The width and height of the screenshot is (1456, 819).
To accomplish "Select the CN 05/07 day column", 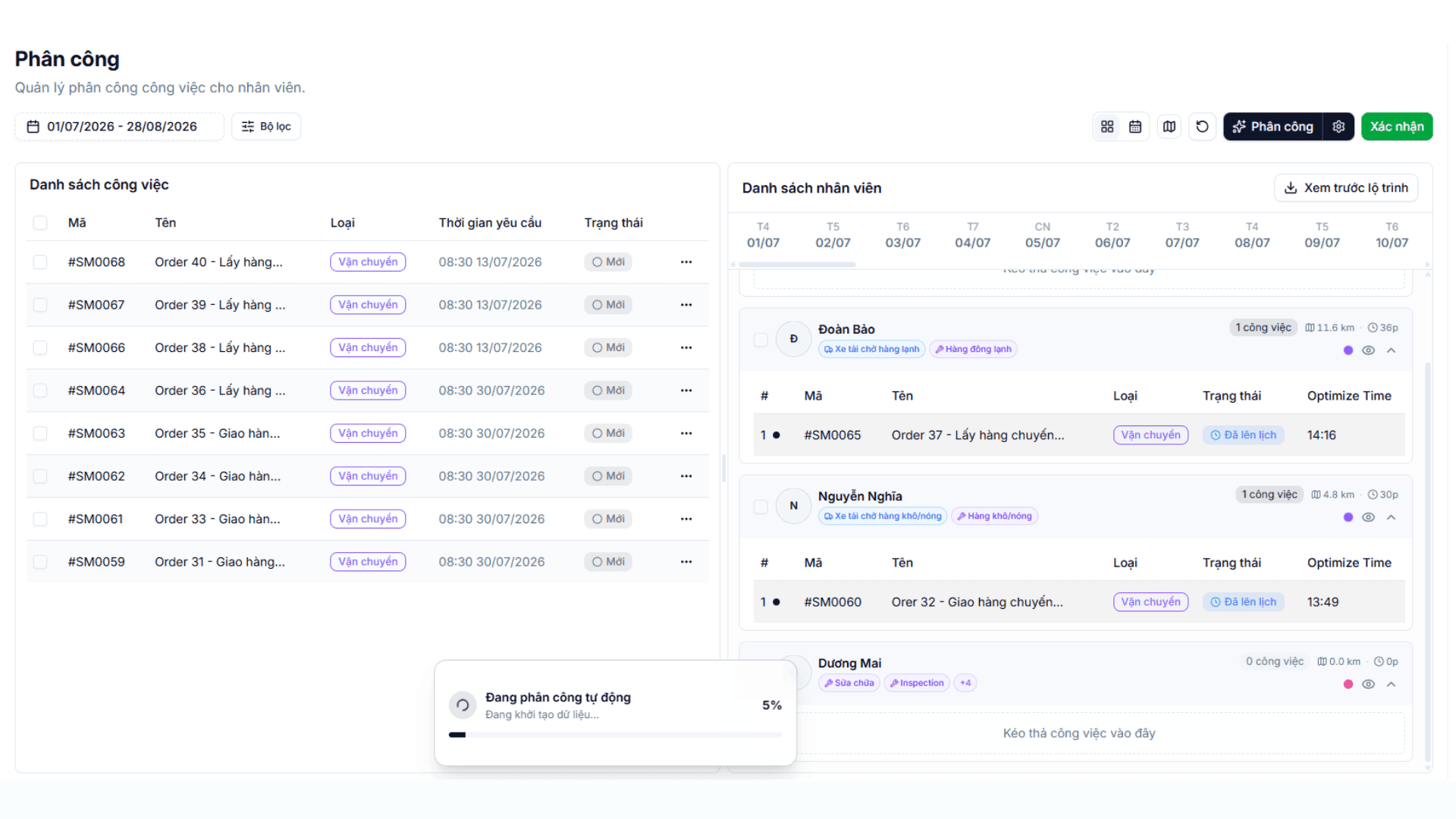I will coord(1043,236).
